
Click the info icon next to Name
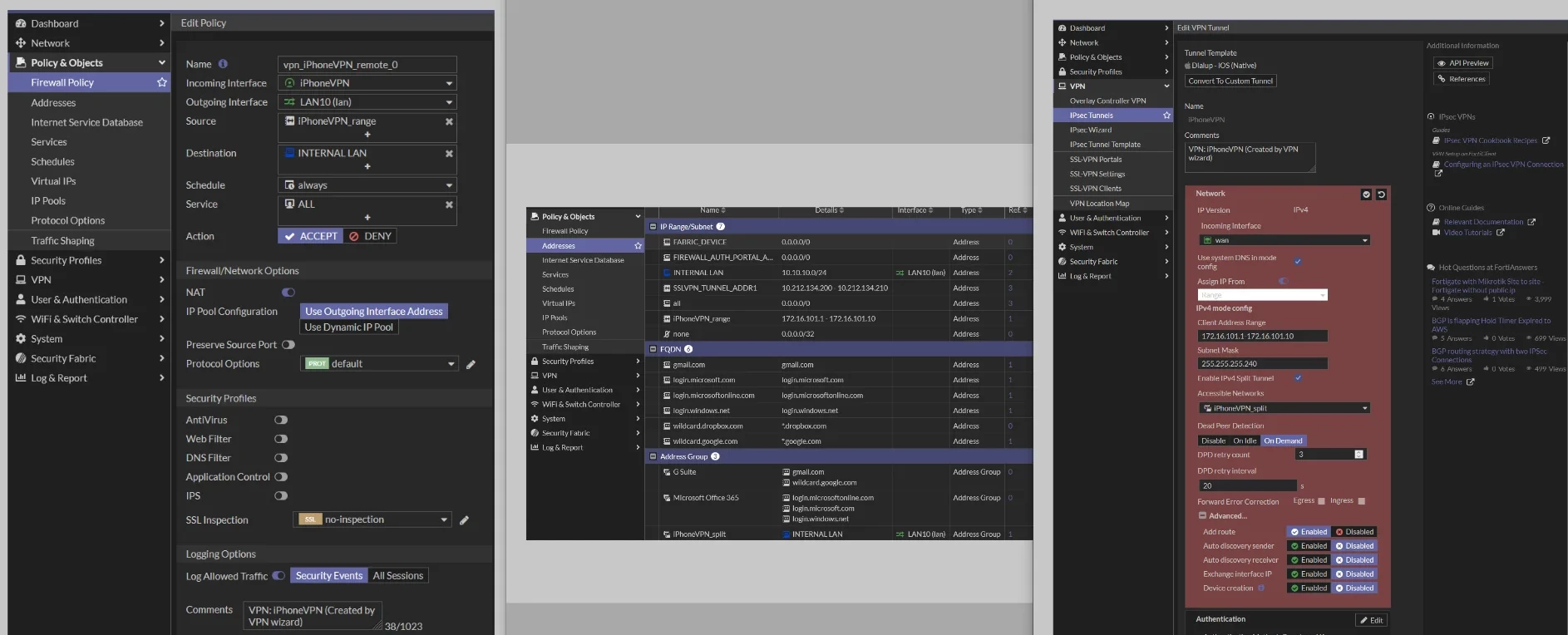[x=223, y=64]
